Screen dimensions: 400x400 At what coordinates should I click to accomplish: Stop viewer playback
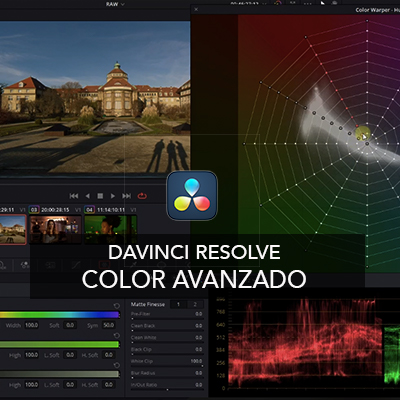pyautogui.click(x=100, y=196)
